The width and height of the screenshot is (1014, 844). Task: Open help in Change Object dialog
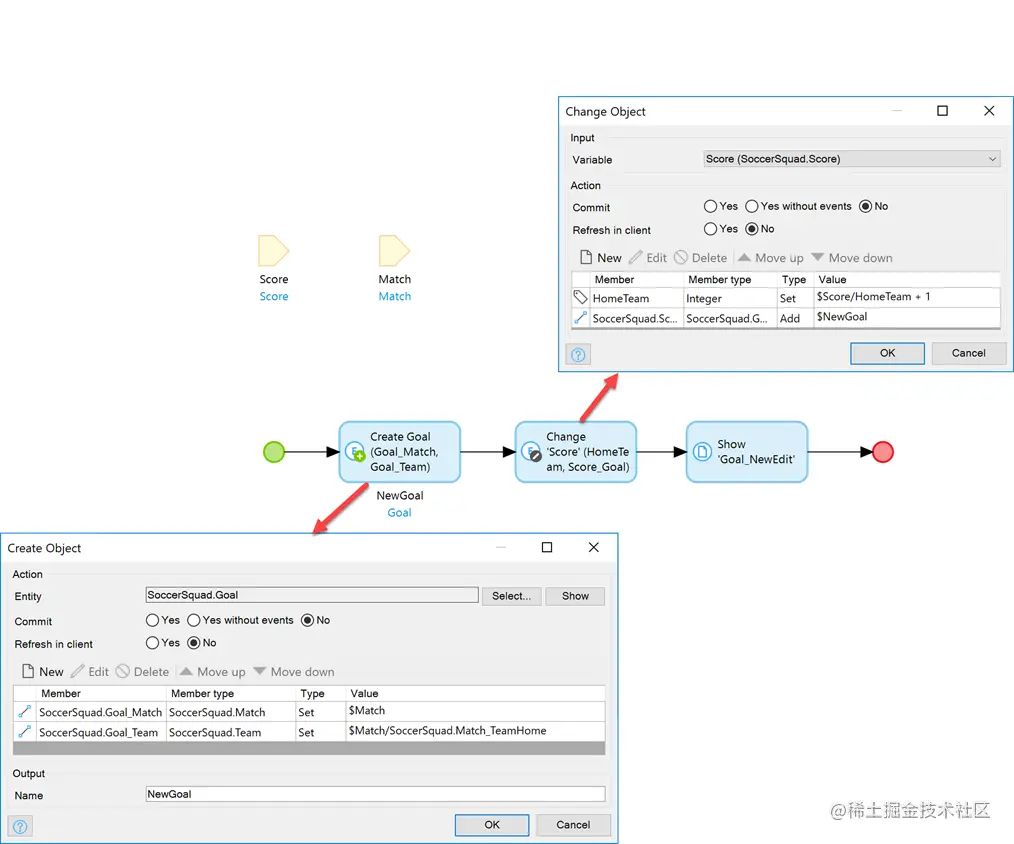coord(578,354)
